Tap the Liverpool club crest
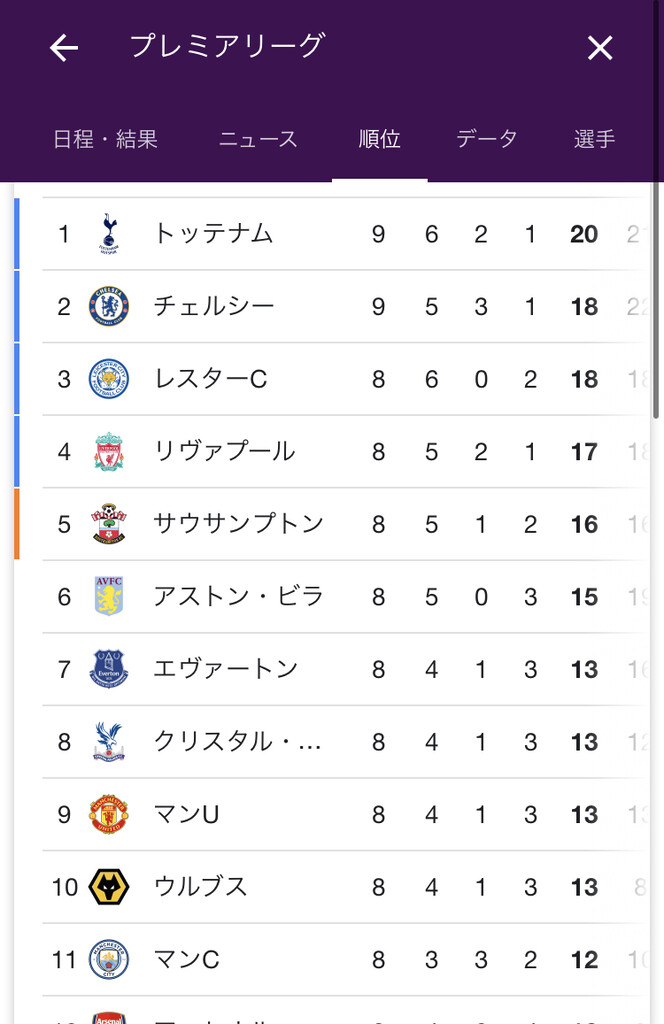This screenshot has height=1024, width=664. coord(109,452)
